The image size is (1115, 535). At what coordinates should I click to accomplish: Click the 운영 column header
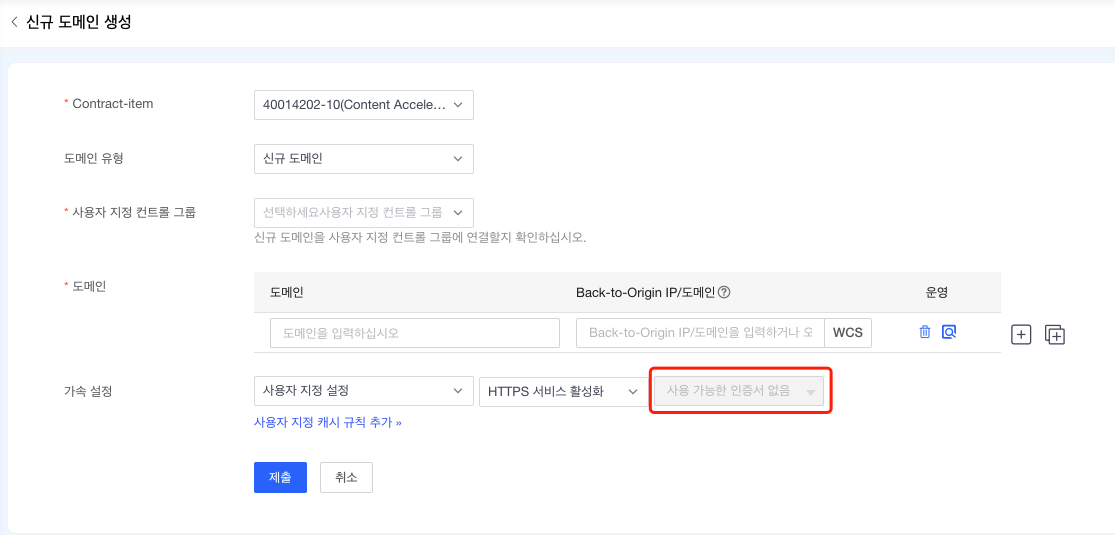click(936, 293)
